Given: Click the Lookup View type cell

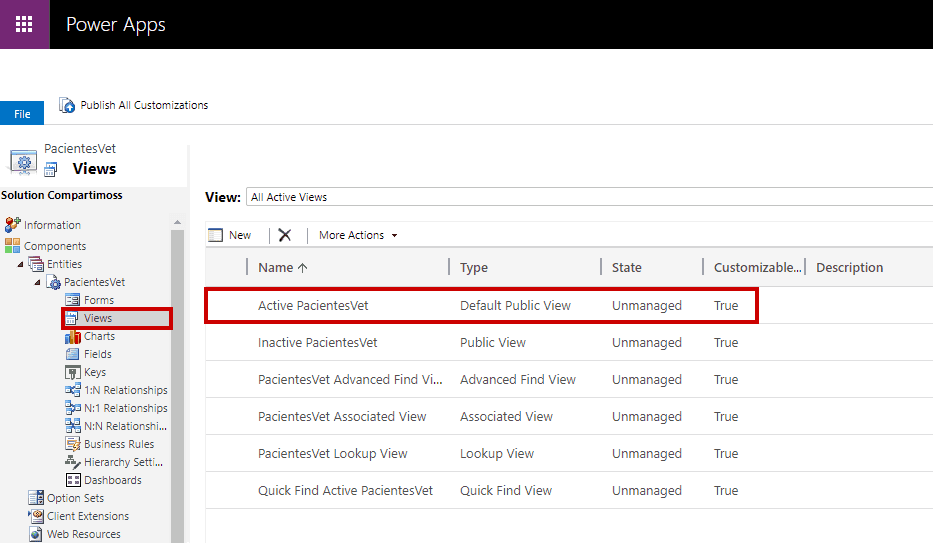Looking at the screenshot, I should (x=497, y=453).
